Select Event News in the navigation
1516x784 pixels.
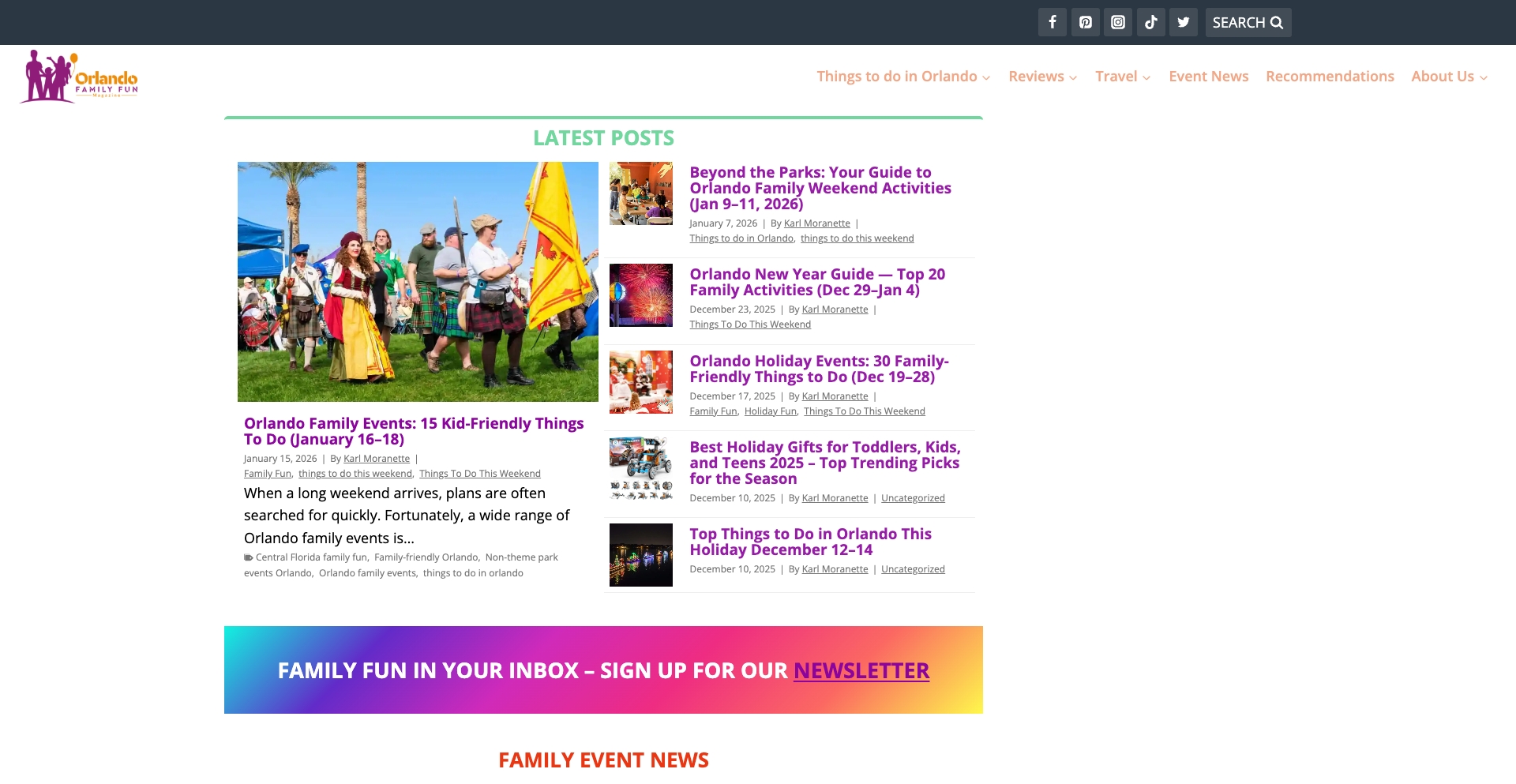(1208, 76)
